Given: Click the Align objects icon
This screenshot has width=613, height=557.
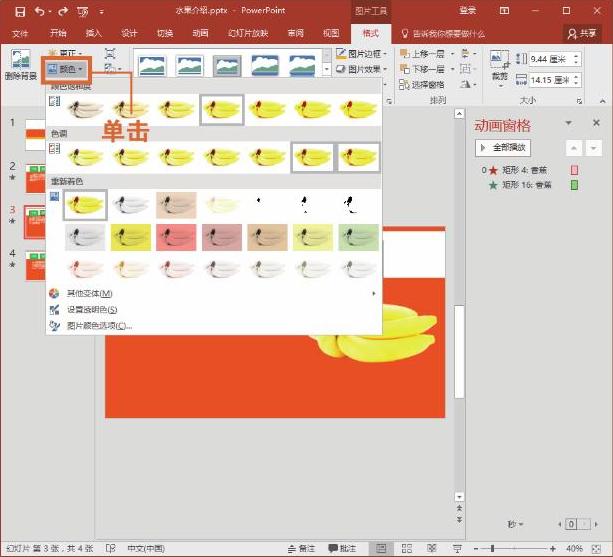Looking at the screenshot, I should (x=466, y=53).
